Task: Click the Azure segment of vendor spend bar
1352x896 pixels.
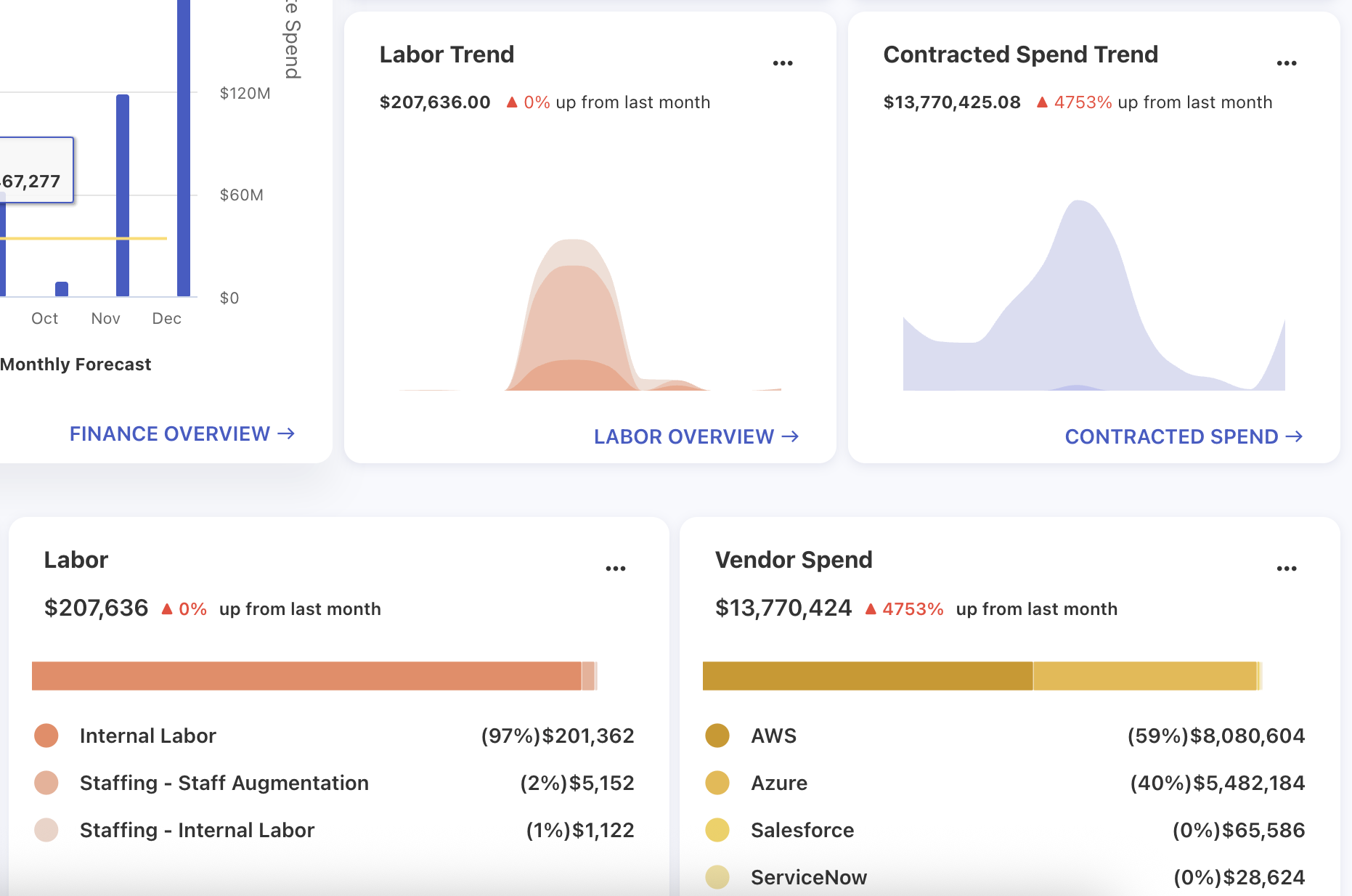Action: coord(1144,676)
